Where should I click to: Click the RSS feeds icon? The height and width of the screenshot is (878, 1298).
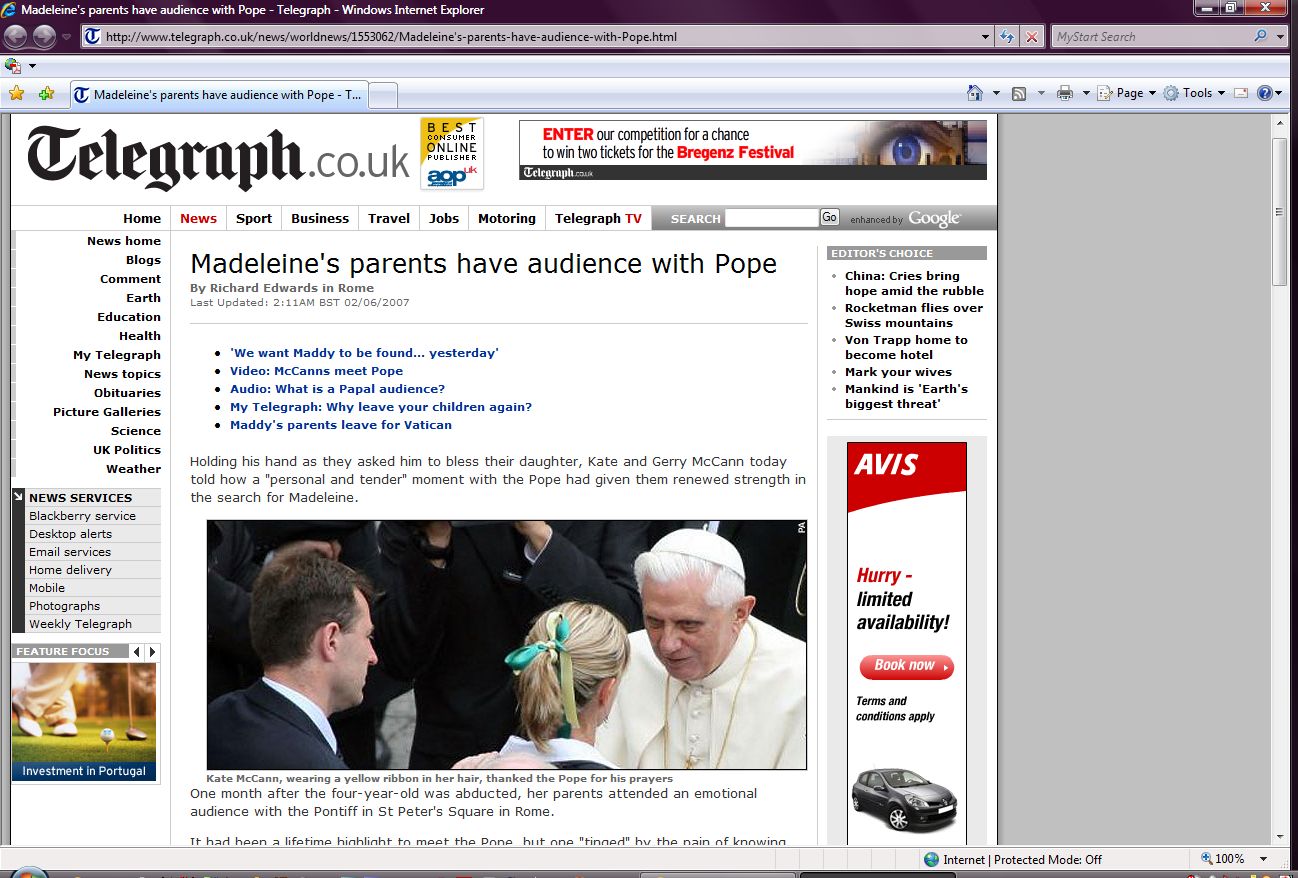click(1019, 93)
